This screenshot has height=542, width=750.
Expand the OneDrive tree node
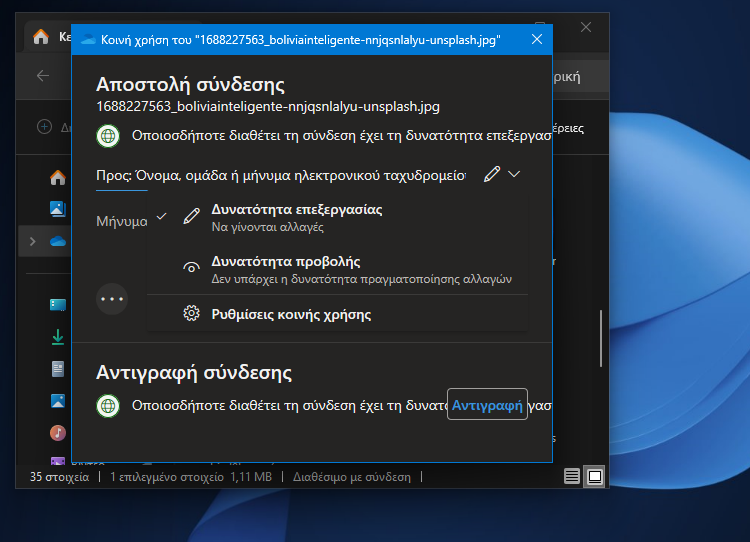click(x=33, y=242)
